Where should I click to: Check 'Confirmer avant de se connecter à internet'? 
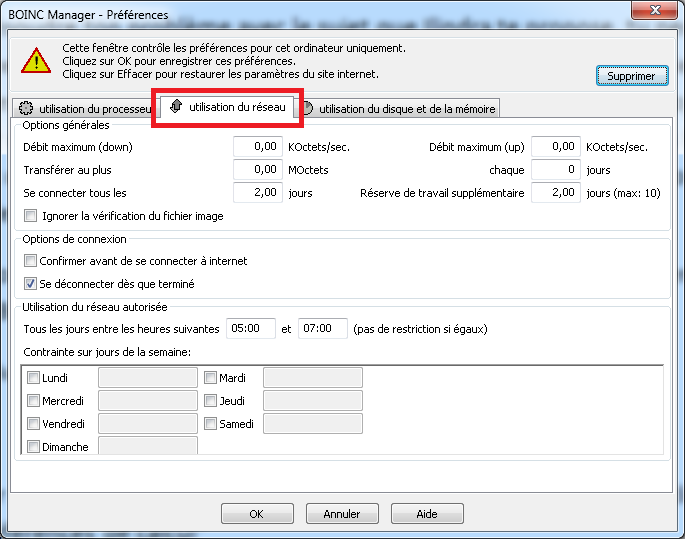tap(30, 261)
